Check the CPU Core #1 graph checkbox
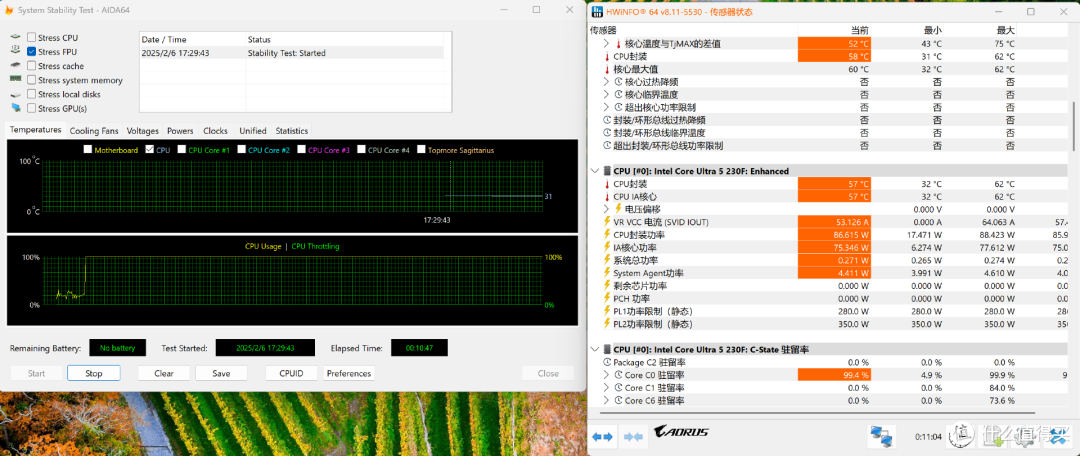This screenshot has height=456, width=1080. (181, 149)
